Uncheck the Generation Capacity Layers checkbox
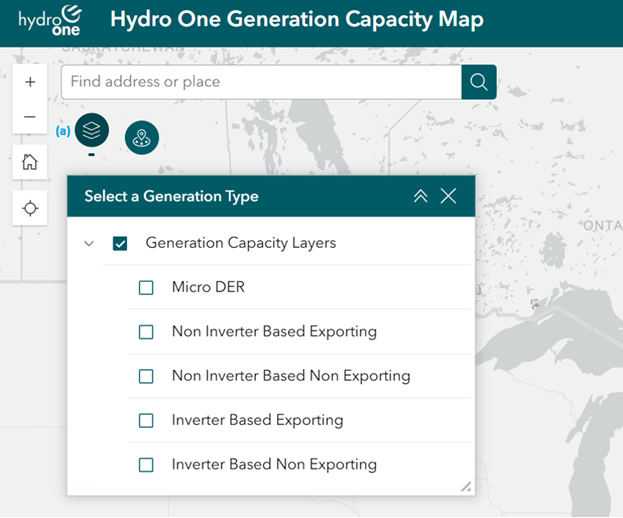 (120, 243)
